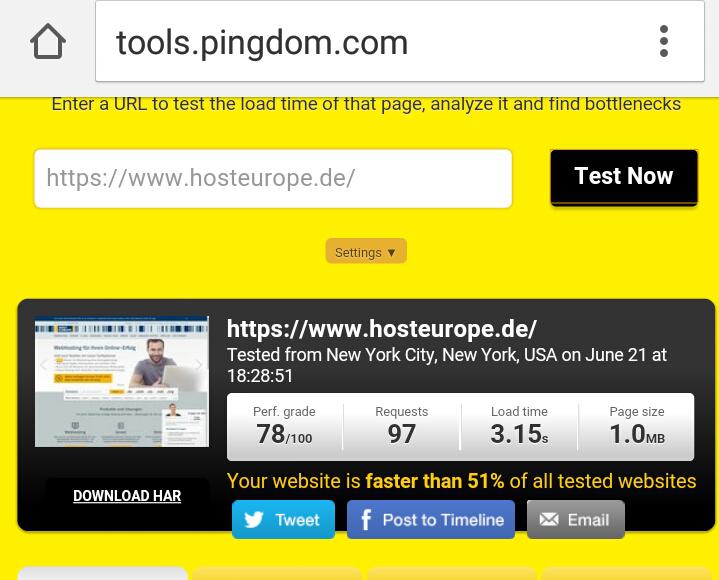Select the Perf. grade 78/100 metric
This screenshot has height=580, width=719.
click(x=284, y=427)
